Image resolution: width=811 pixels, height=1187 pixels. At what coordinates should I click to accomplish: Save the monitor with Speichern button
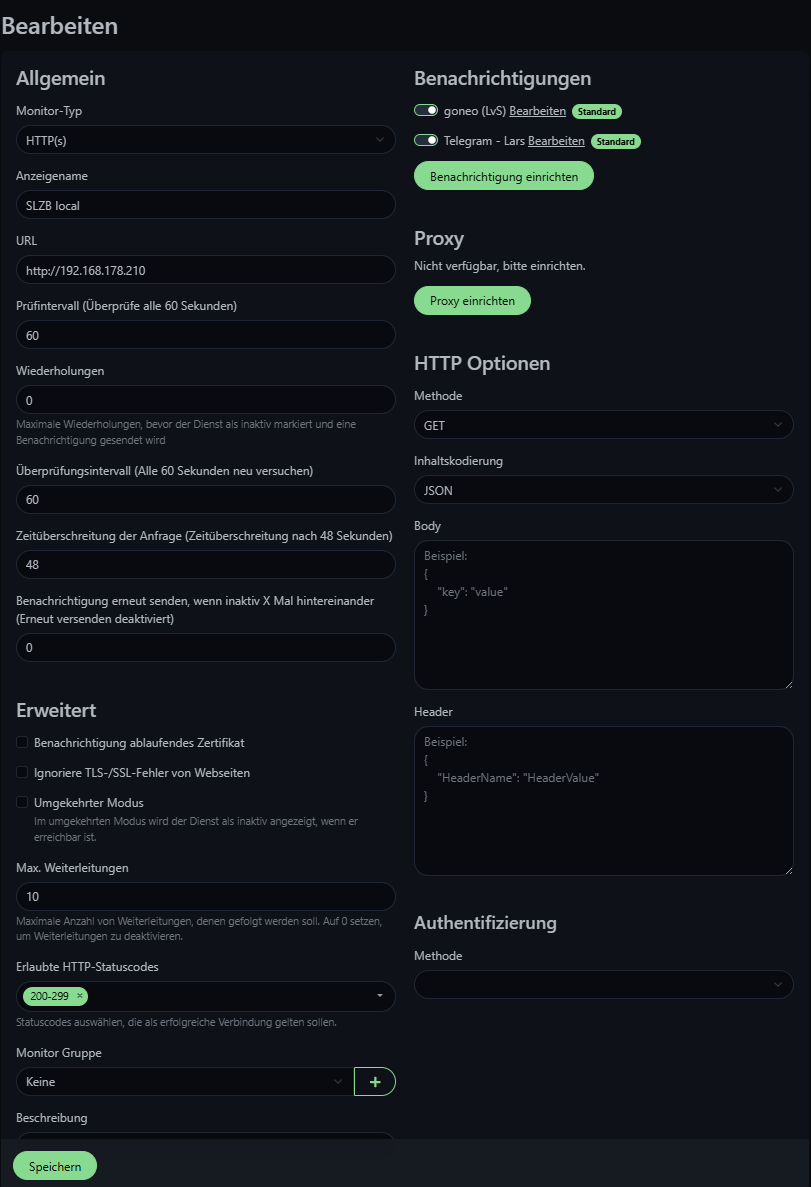[x=55, y=1166]
